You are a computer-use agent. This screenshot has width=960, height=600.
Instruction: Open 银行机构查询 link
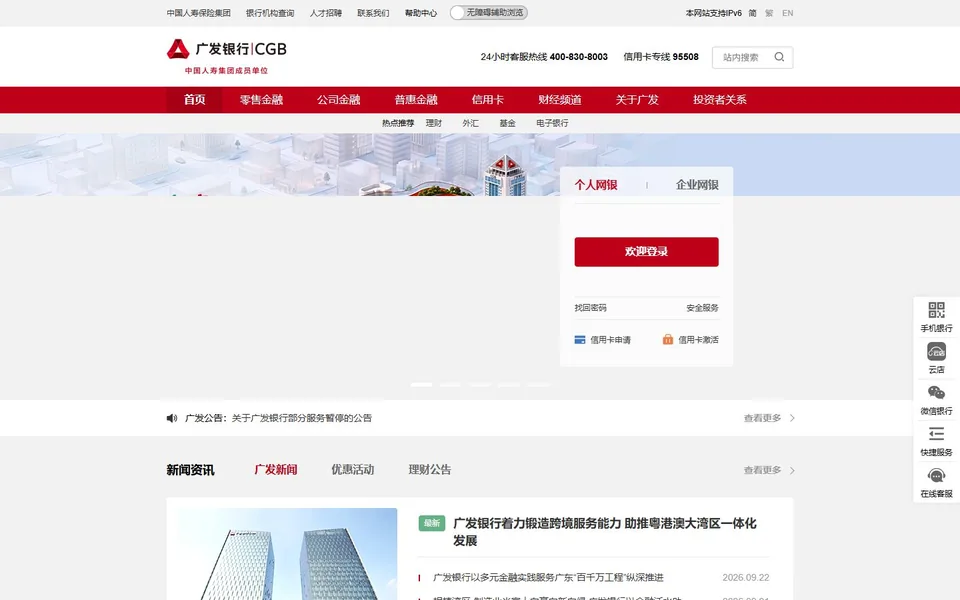click(x=270, y=13)
